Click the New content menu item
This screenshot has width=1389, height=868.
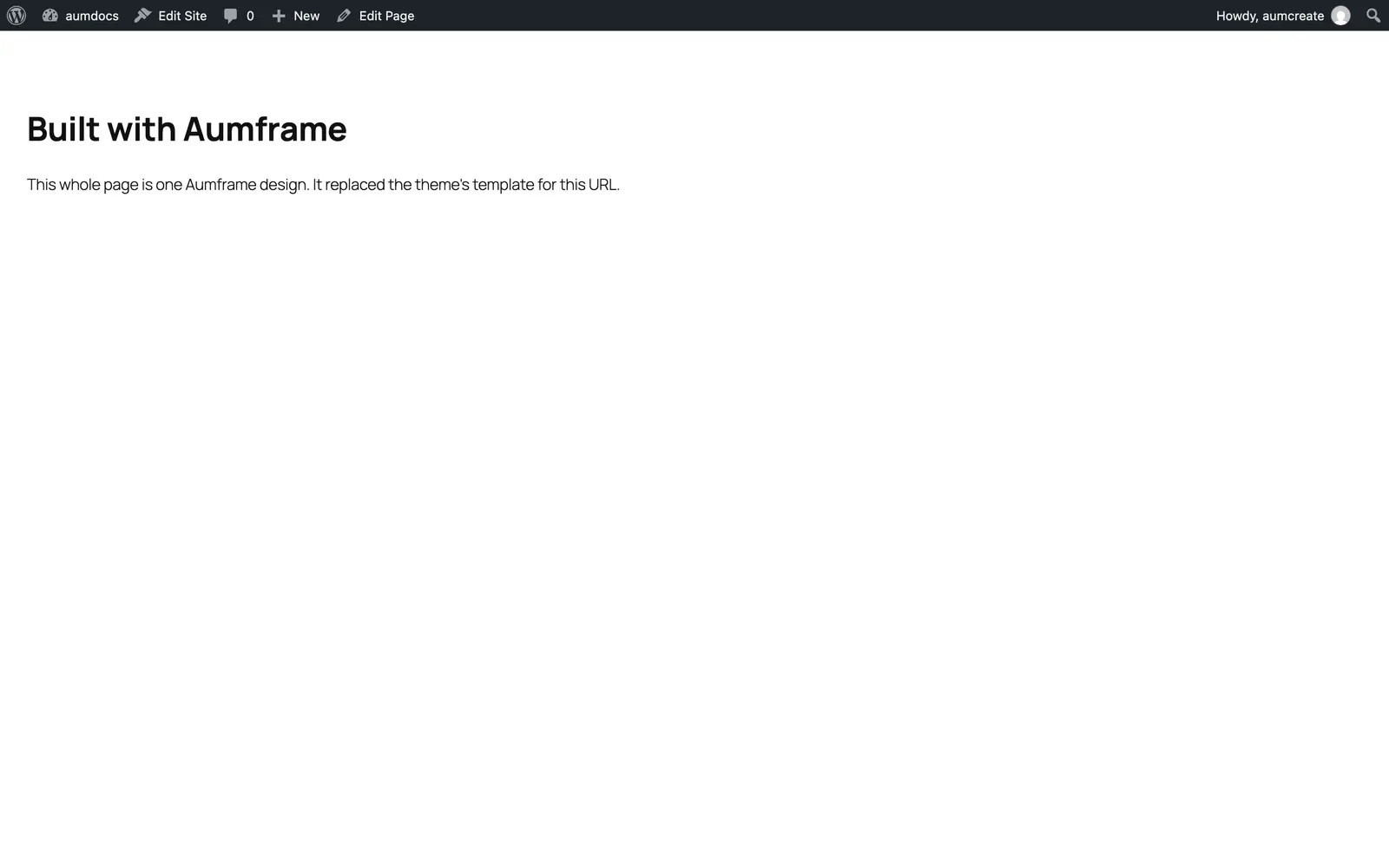[x=295, y=16]
